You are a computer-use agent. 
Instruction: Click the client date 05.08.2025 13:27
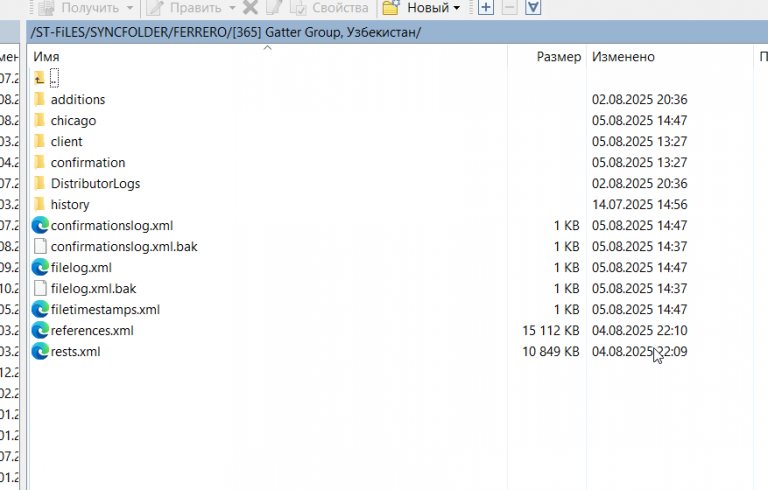[x=640, y=142]
